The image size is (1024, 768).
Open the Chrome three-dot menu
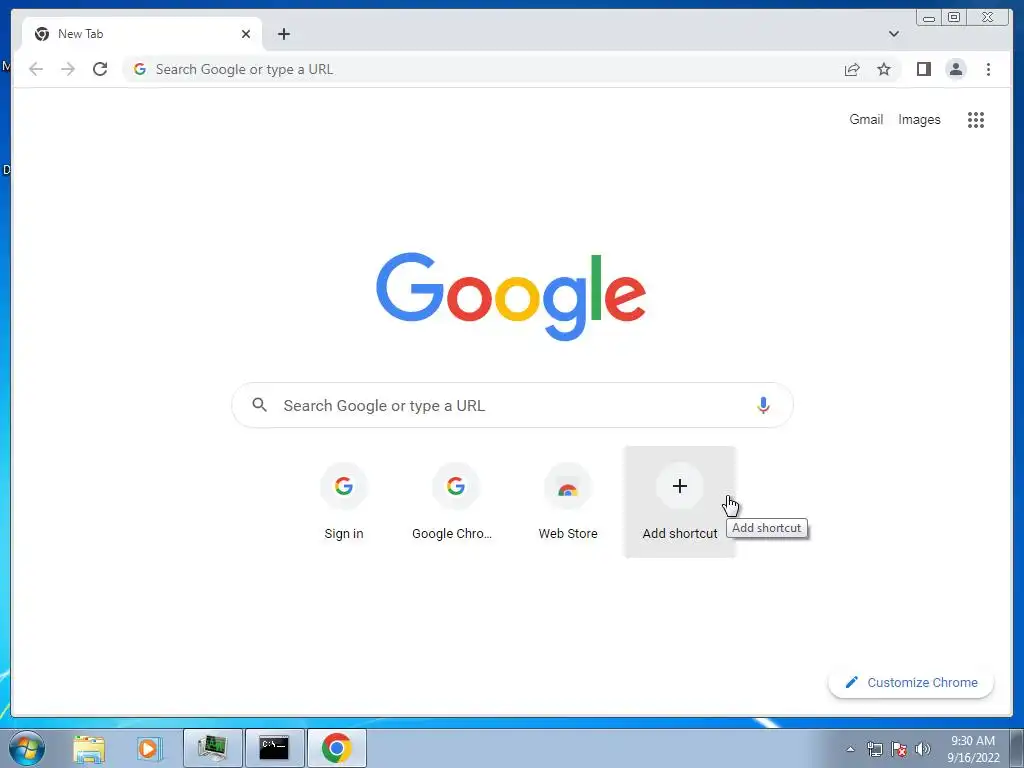[988, 69]
